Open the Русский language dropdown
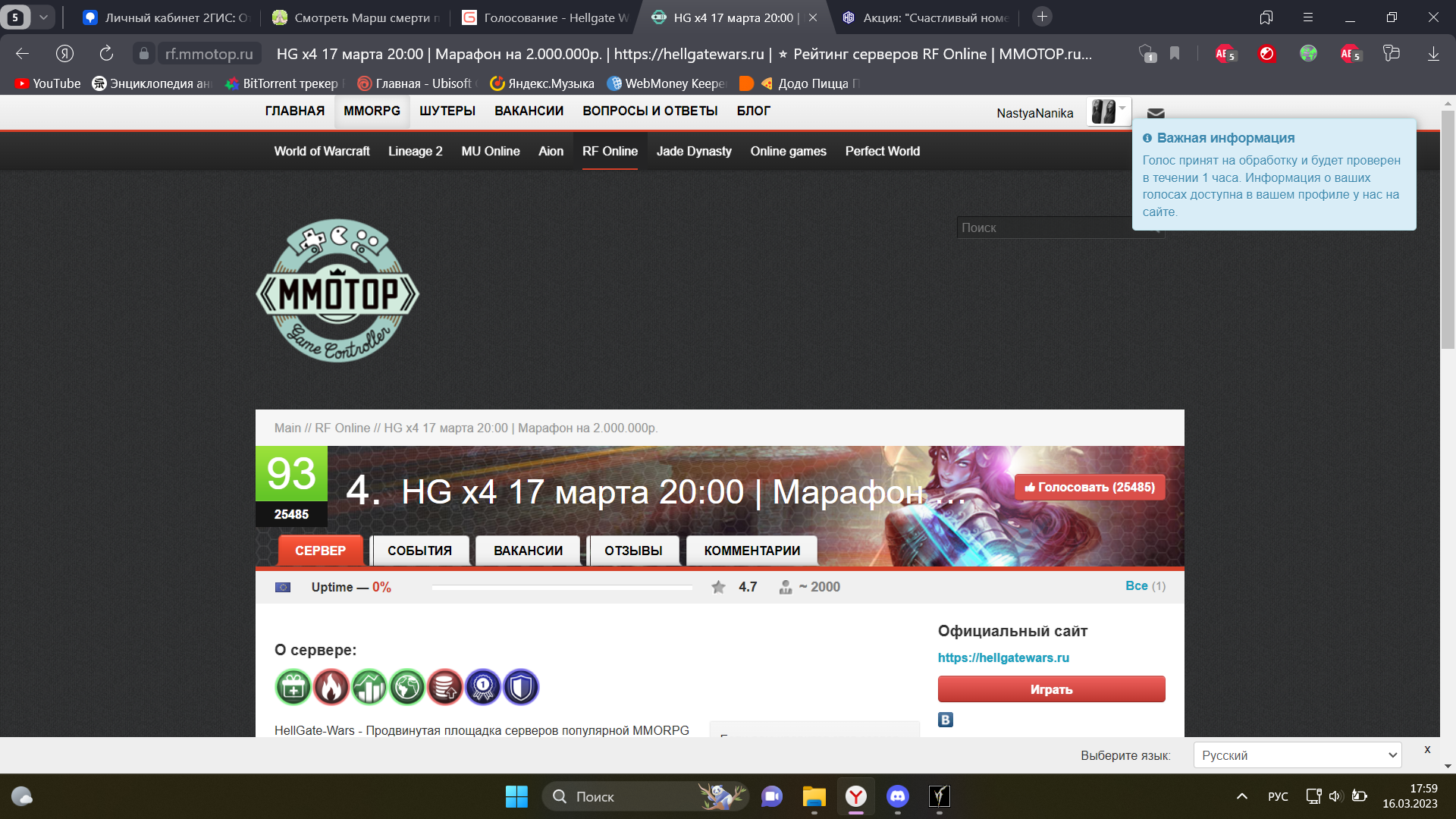This screenshot has height=819, width=1456. coord(1298,755)
